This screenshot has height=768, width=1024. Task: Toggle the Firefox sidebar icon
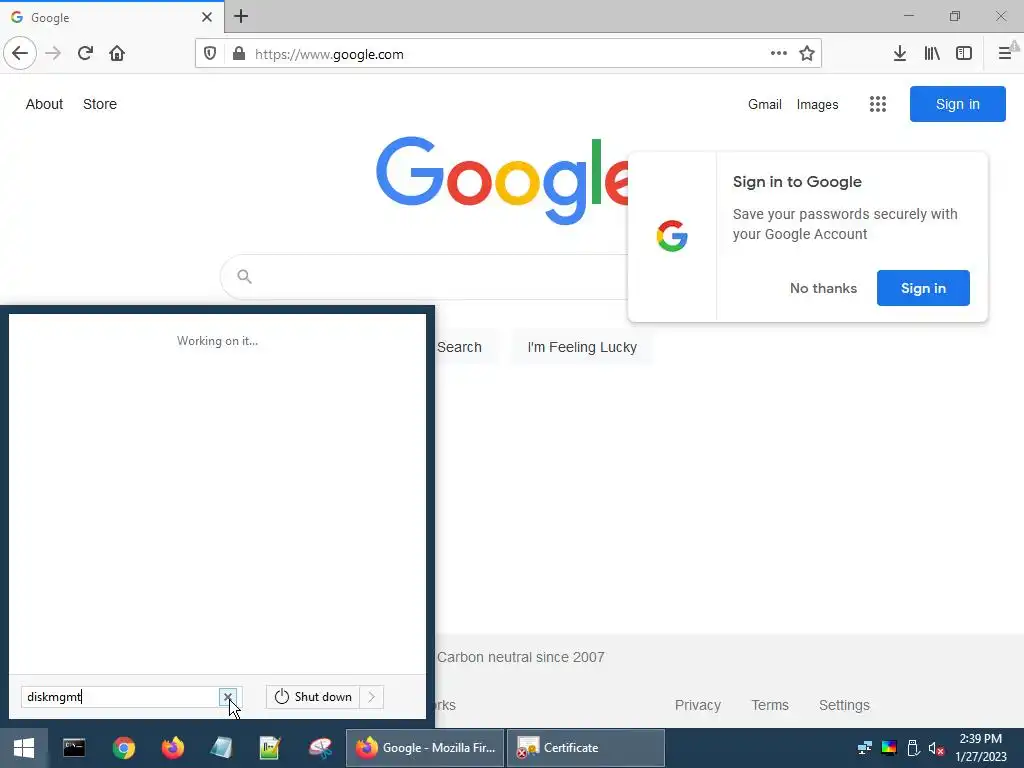[964, 54]
